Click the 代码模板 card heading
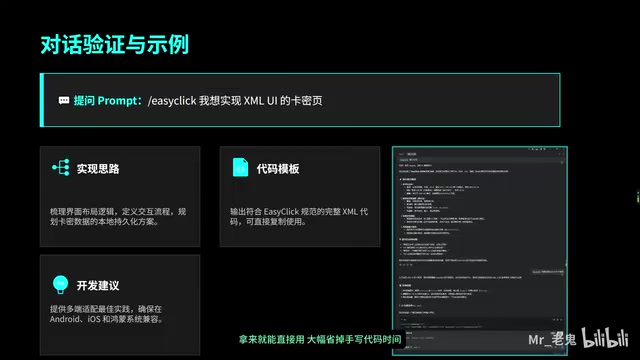 (278, 169)
